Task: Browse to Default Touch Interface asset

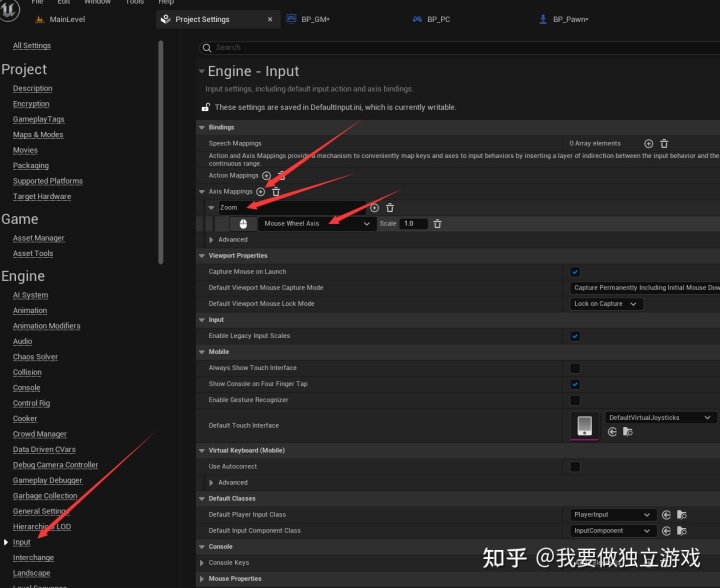Action: [x=628, y=431]
